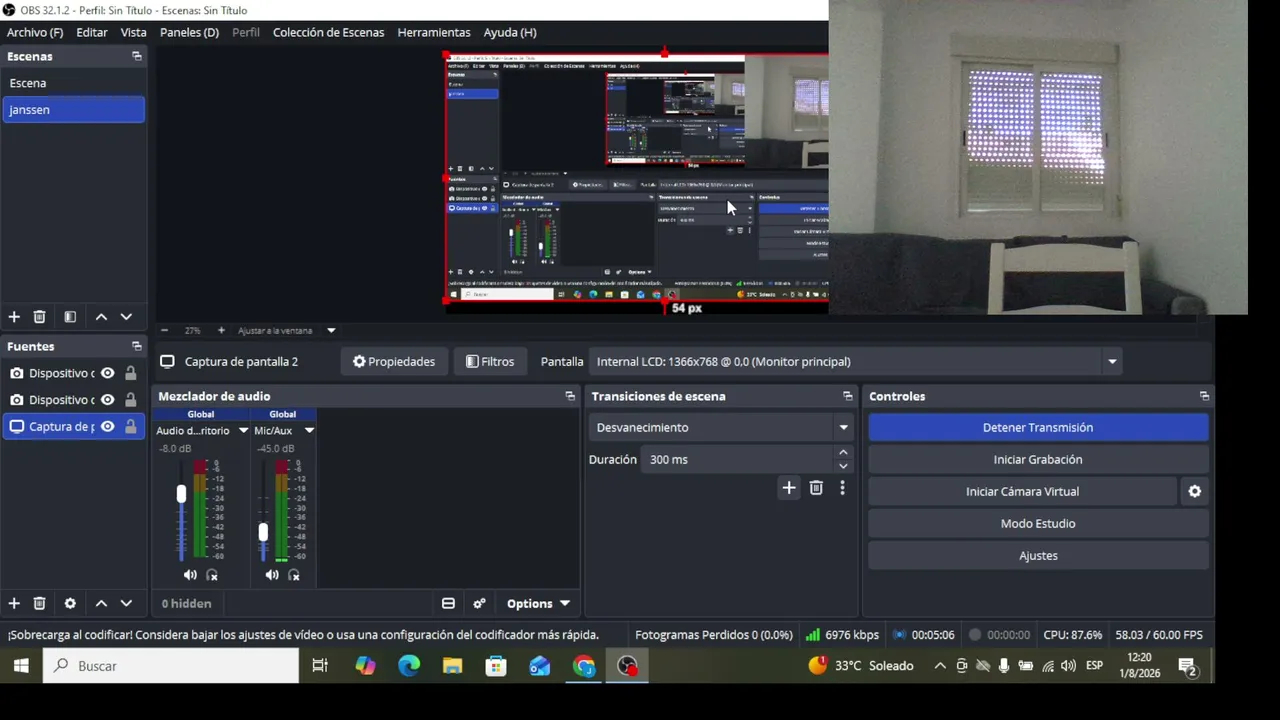This screenshot has width=1280, height=720.
Task: Move source up in Fuentes toolbar
Action: point(101,603)
